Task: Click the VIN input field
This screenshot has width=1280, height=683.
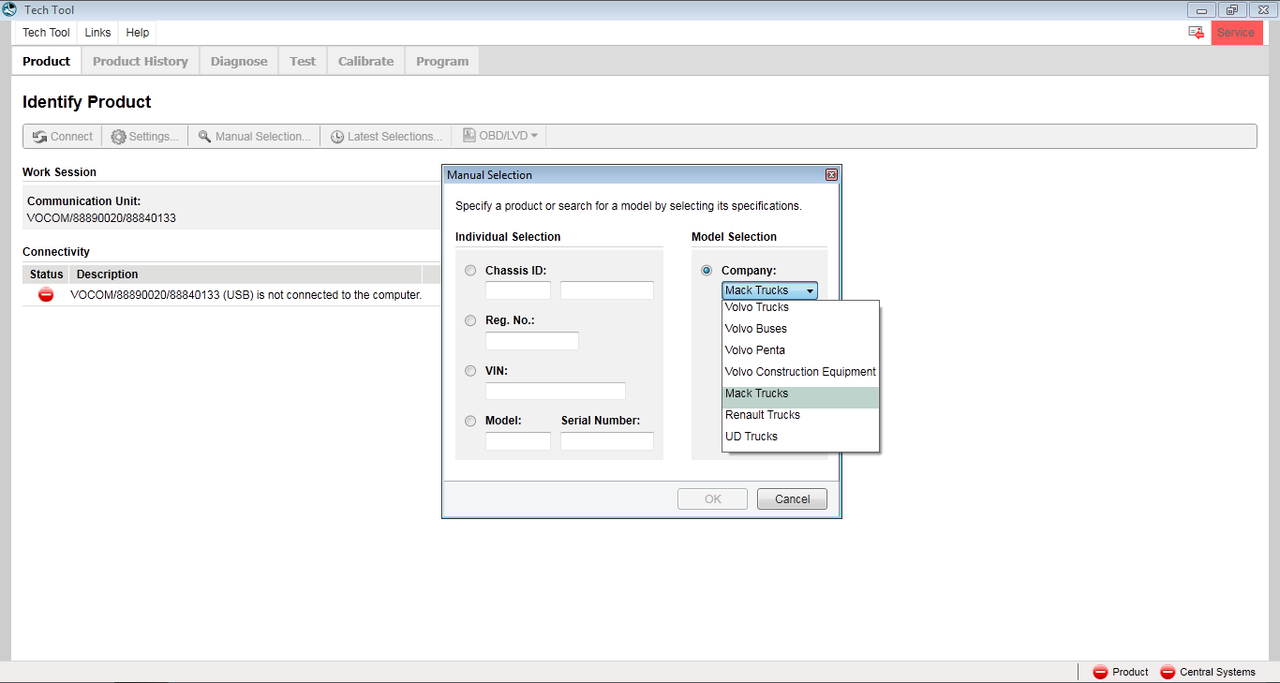Action: pyautogui.click(x=555, y=390)
